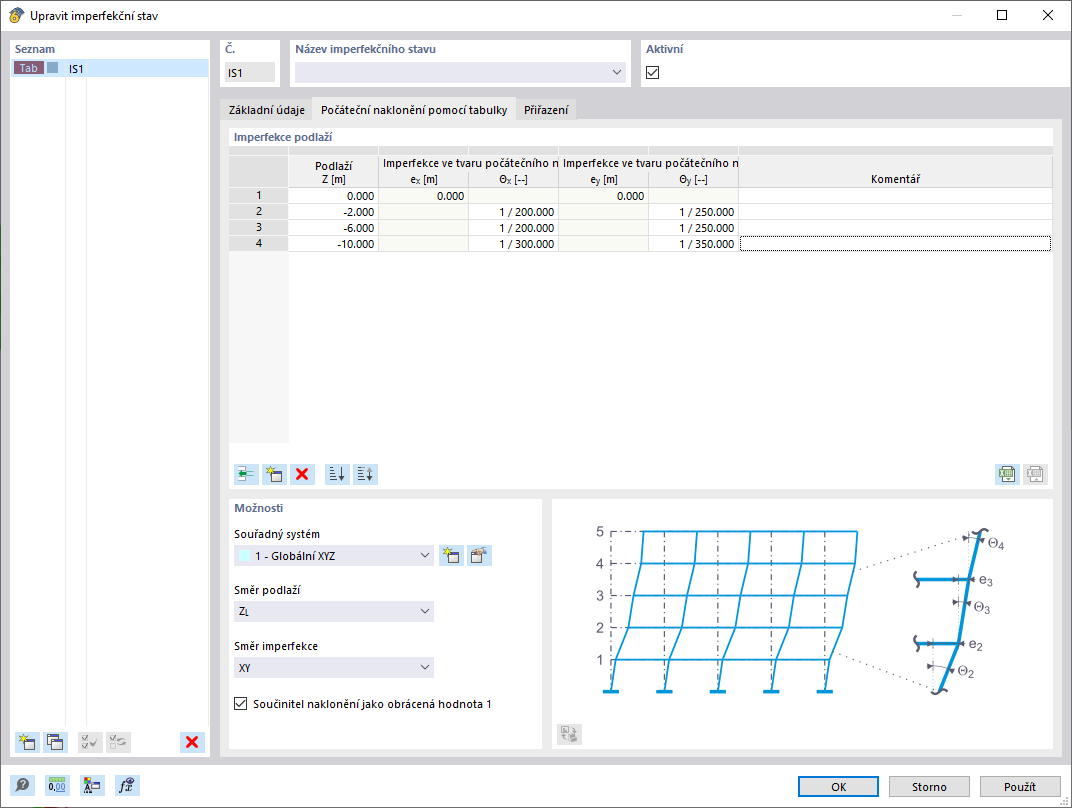This screenshot has width=1072, height=808.
Task: Click row header number 1
Action: pyautogui.click(x=258, y=196)
